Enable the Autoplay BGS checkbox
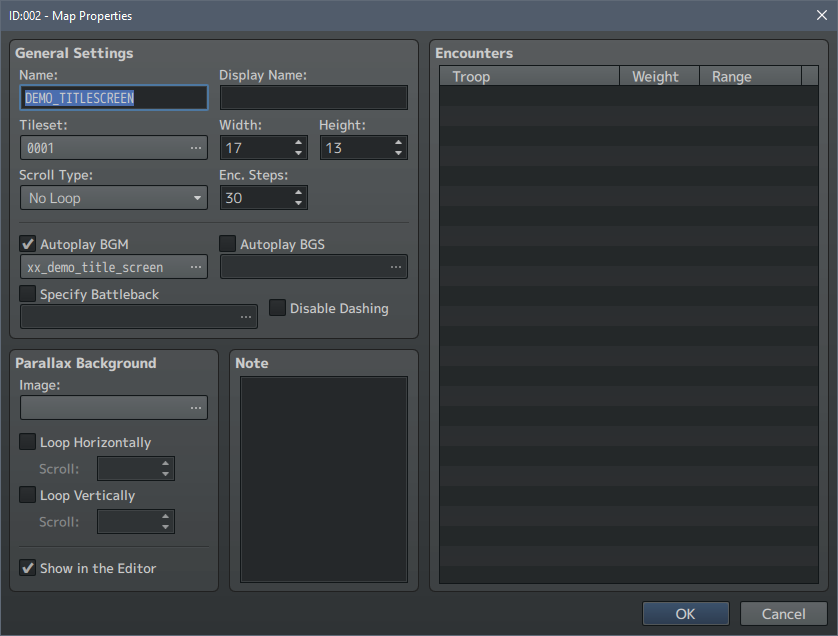This screenshot has width=838, height=636. pos(228,244)
